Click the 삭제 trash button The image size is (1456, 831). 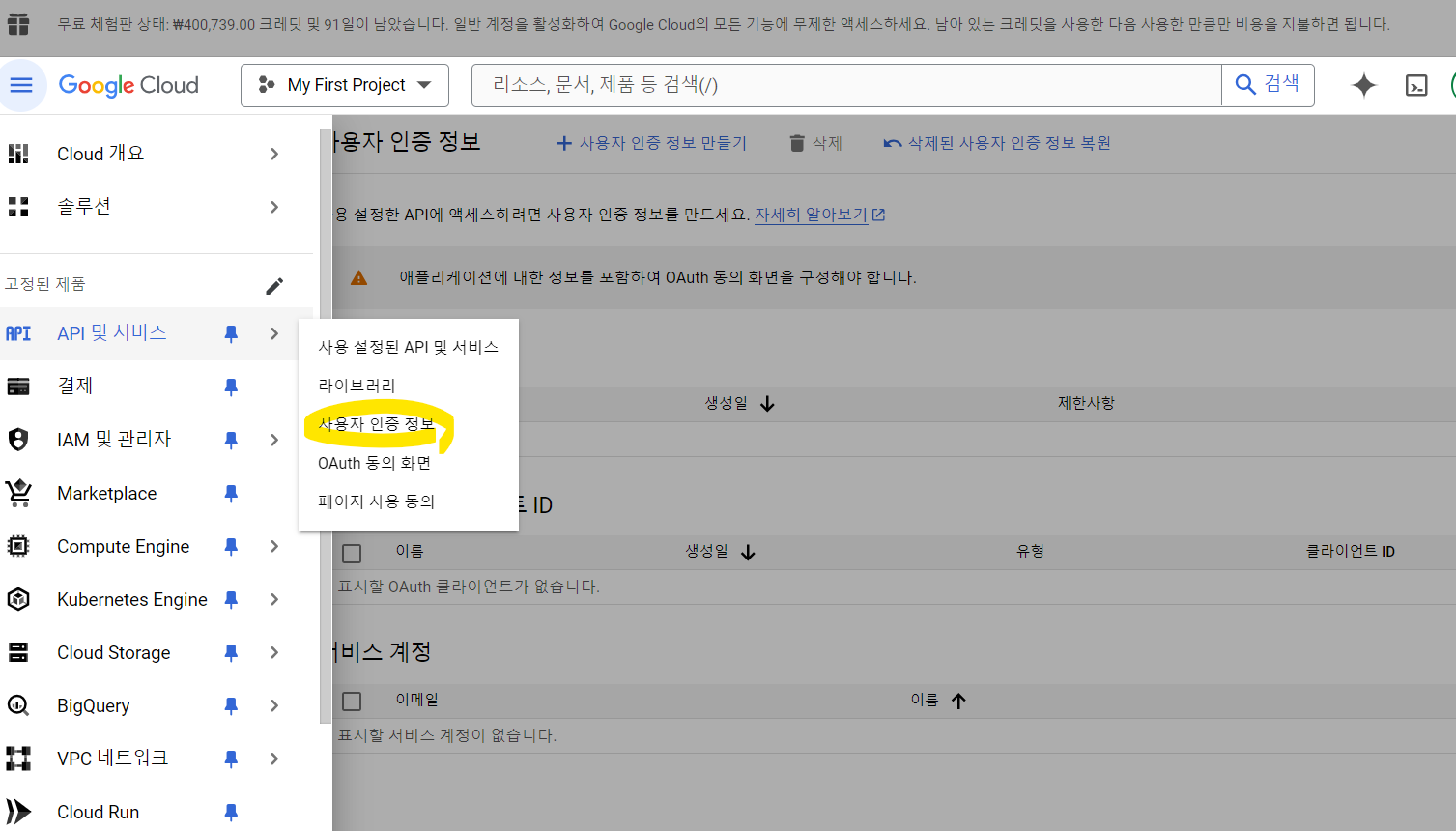[x=815, y=143]
